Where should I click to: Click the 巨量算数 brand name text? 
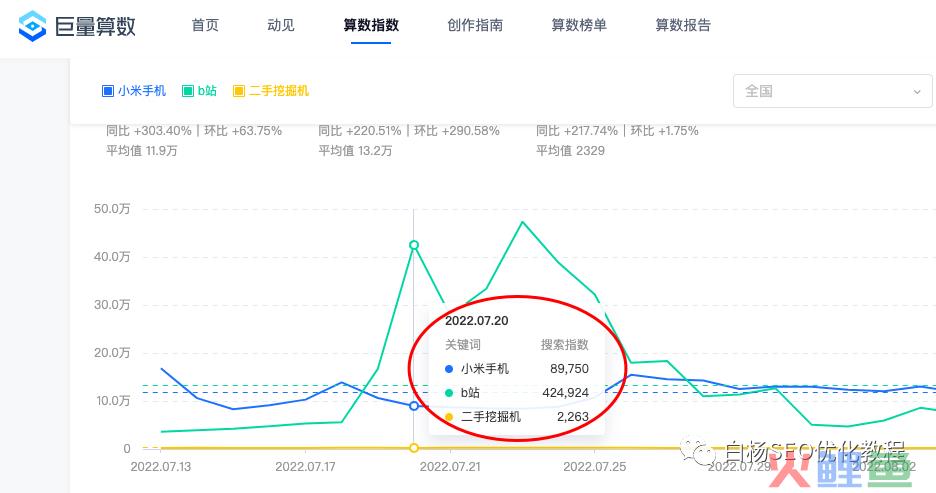pyautogui.click(x=96, y=26)
